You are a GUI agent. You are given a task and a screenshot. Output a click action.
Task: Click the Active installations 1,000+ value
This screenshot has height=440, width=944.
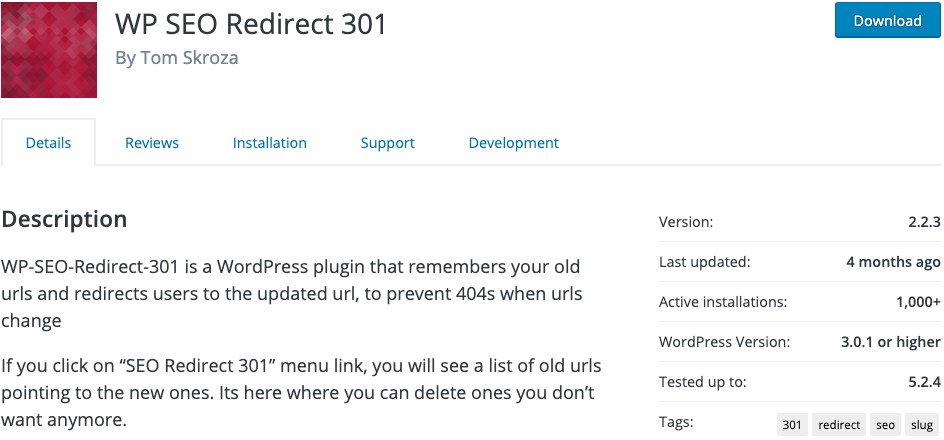[x=918, y=302]
